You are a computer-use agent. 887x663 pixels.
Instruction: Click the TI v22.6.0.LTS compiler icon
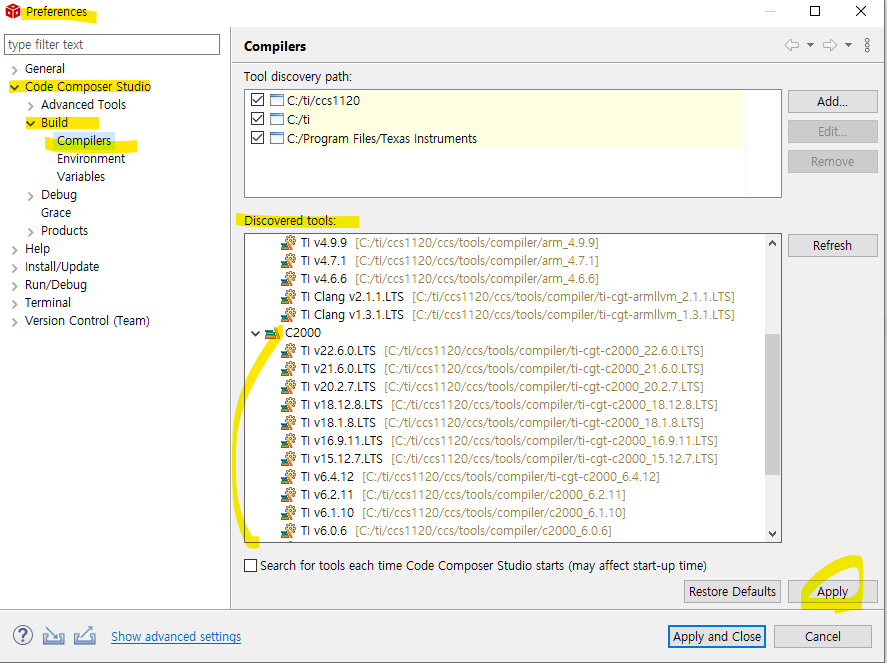coord(289,351)
